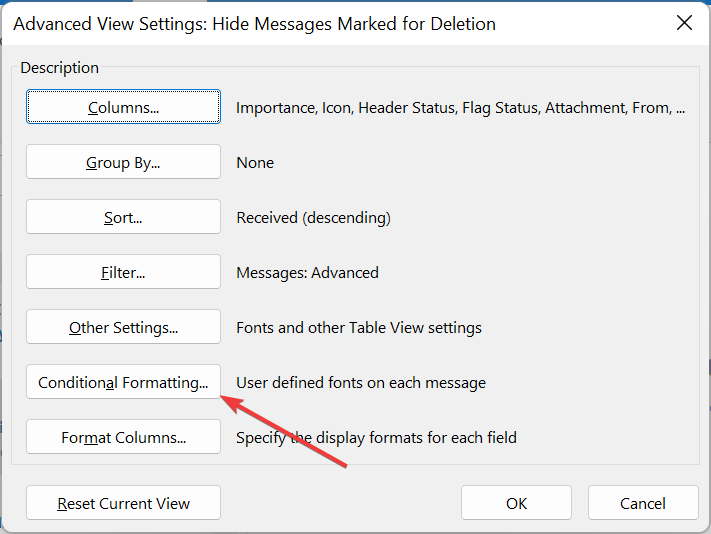711x534 pixels.
Task: Click 'Fonts and other Table View settings' text
Action: (359, 328)
